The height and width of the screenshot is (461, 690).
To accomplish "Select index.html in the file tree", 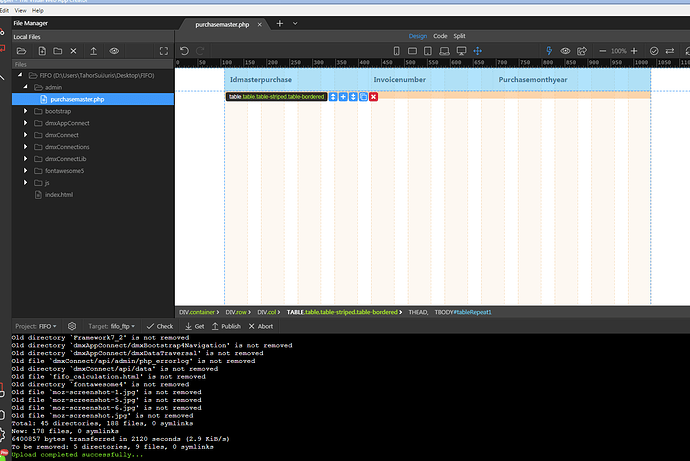I will (59, 195).
